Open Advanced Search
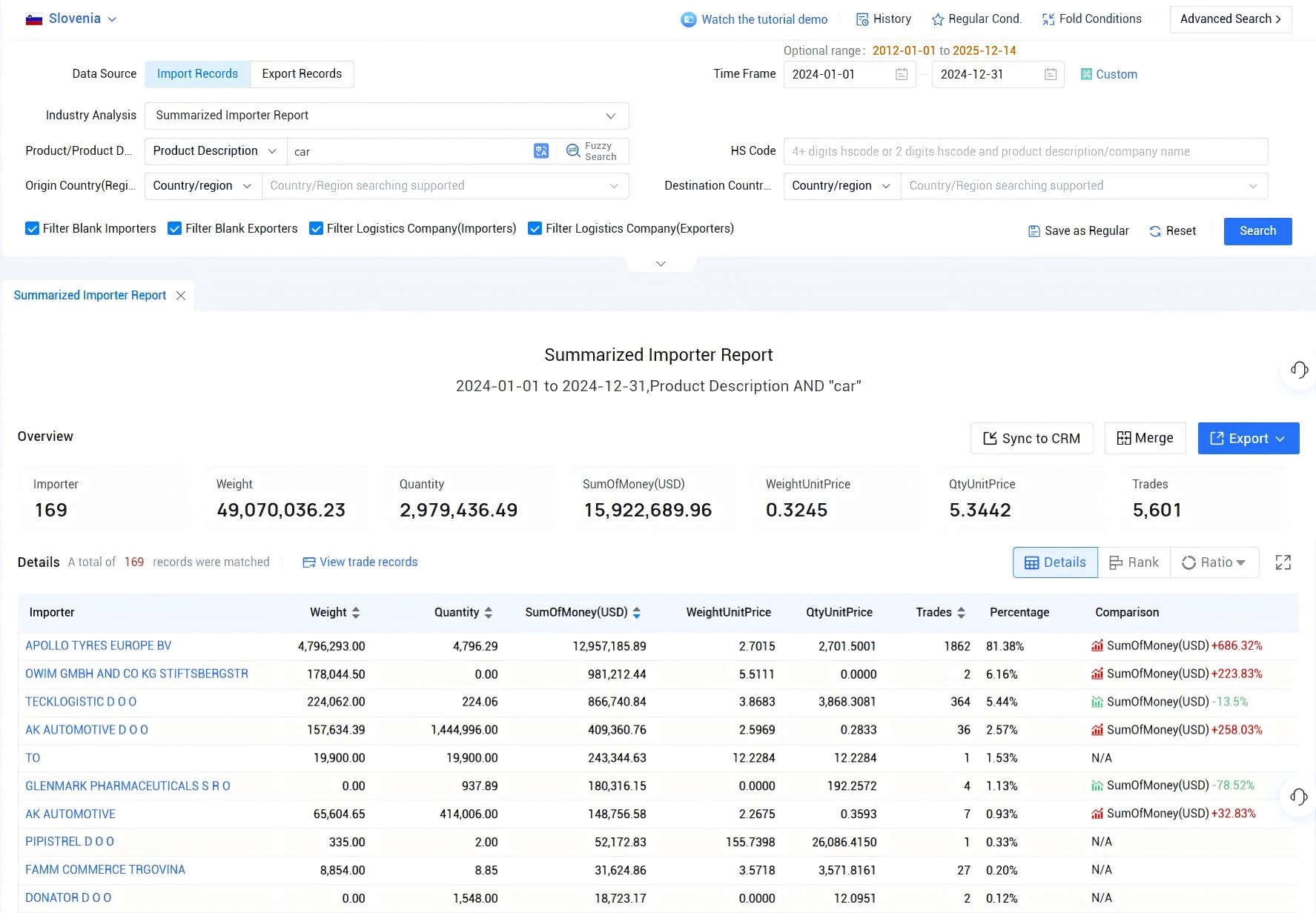The height and width of the screenshot is (913, 1316). click(x=1231, y=19)
